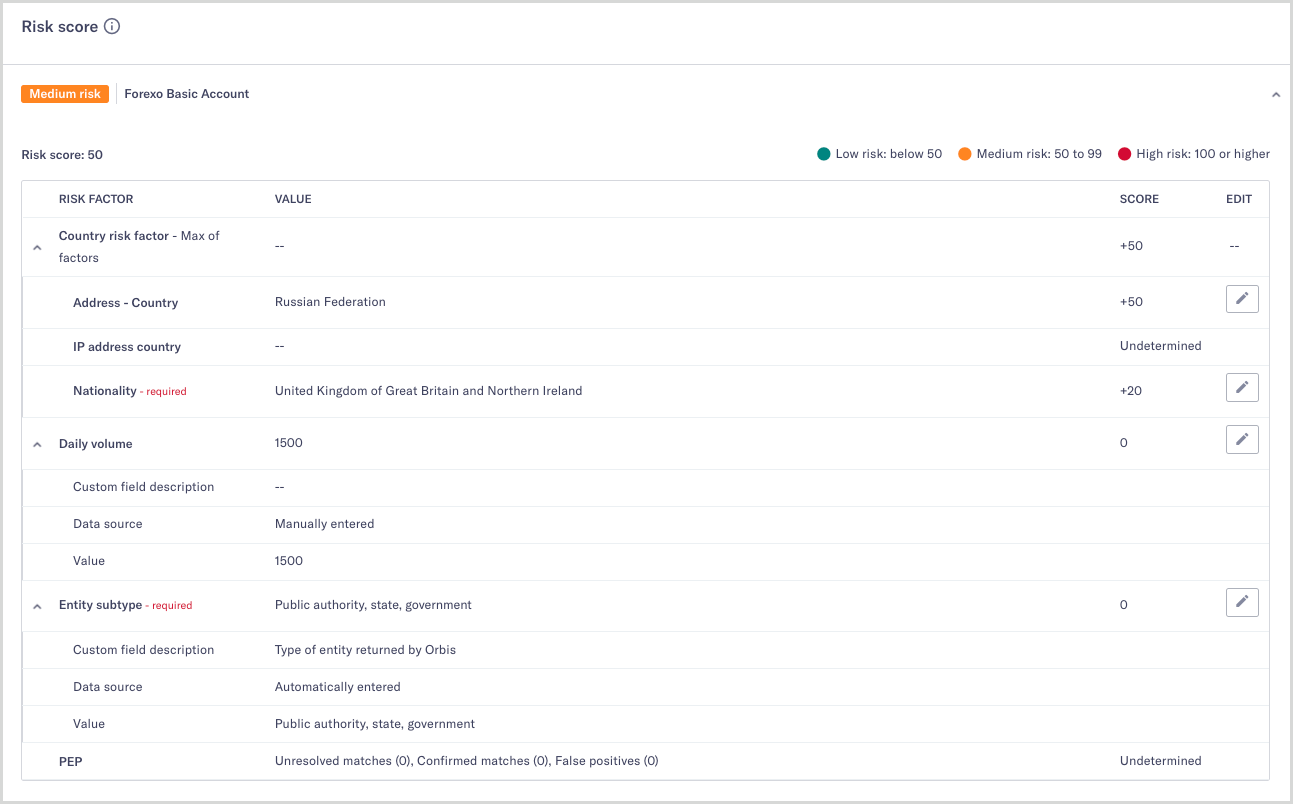
Task: Collapse the Entity subtype details
Action: pyautogui.click(x=37, y=605)
